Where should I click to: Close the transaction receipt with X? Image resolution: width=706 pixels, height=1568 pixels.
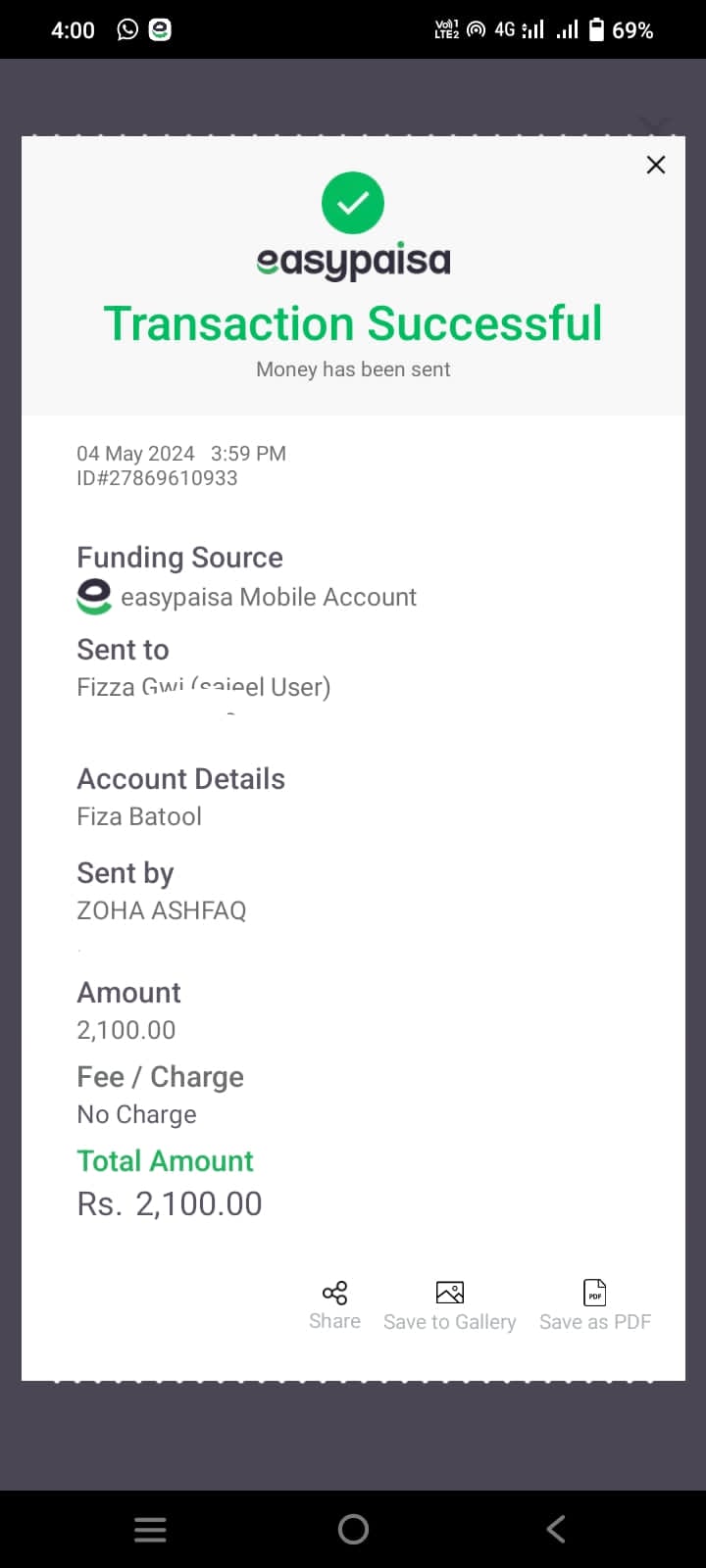(656, 165)
